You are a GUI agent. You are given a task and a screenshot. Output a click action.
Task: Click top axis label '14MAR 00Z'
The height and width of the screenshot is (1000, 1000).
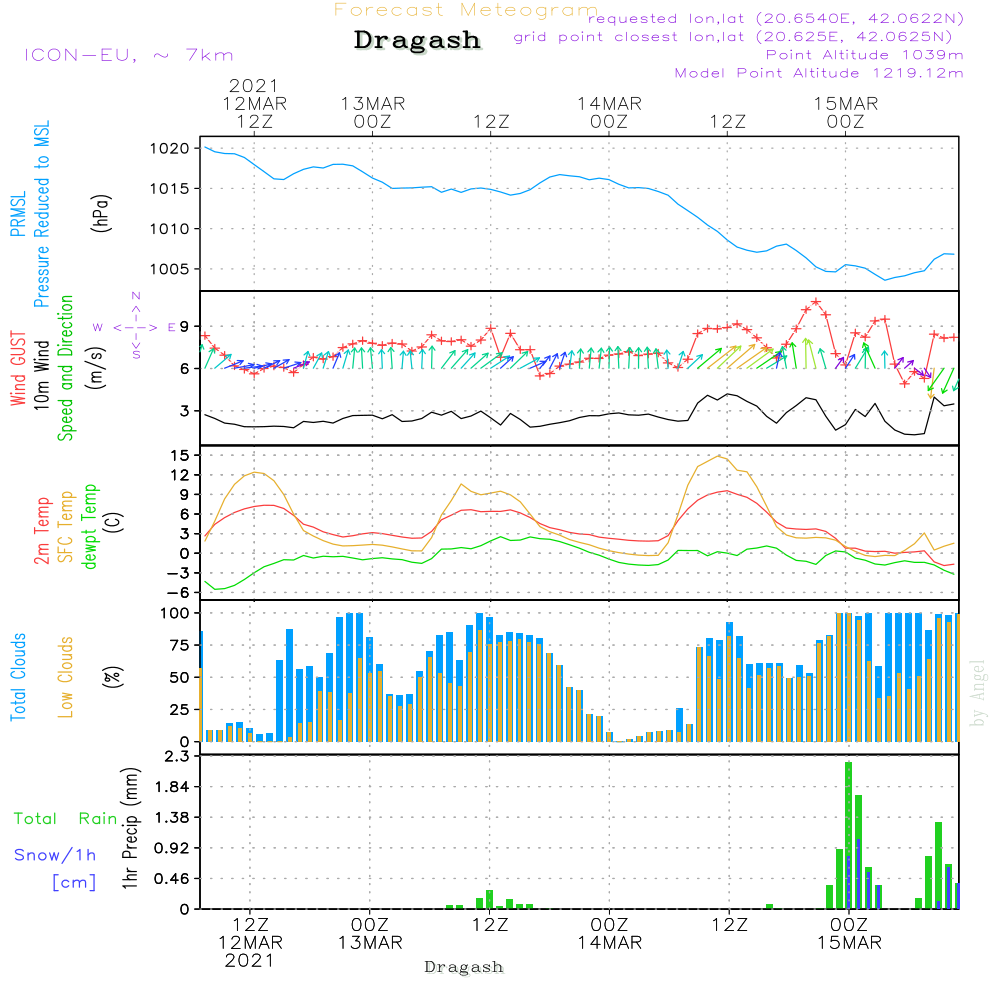(609, 112)
